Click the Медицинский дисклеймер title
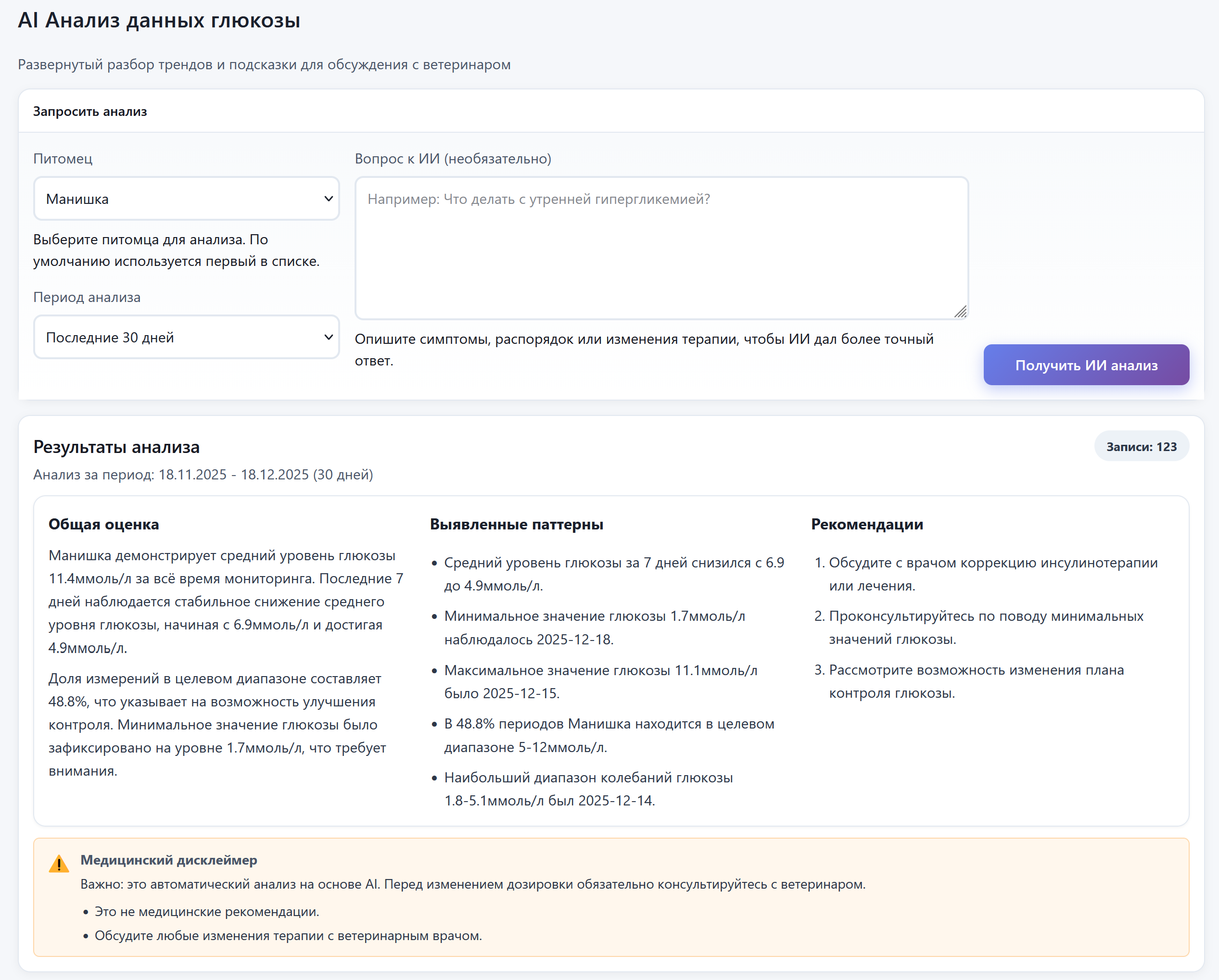The height and width of the screenshot is (980, 1219). [x=168, y=860]
